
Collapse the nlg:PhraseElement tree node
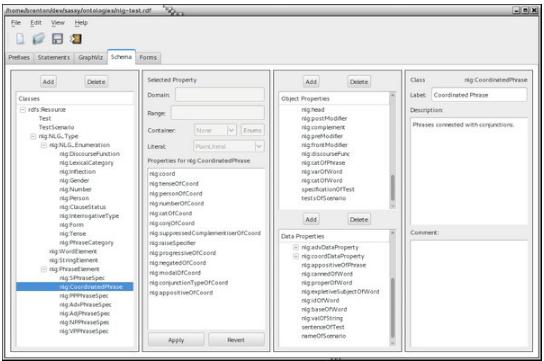coord(44,269)
